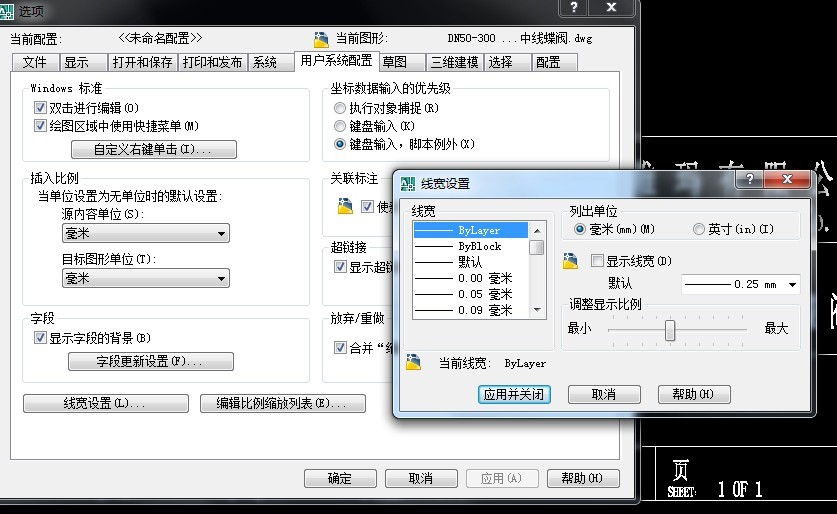Select 0.09 毫米 lineweight
The image size is (837, 514).
tap(471, 310)
